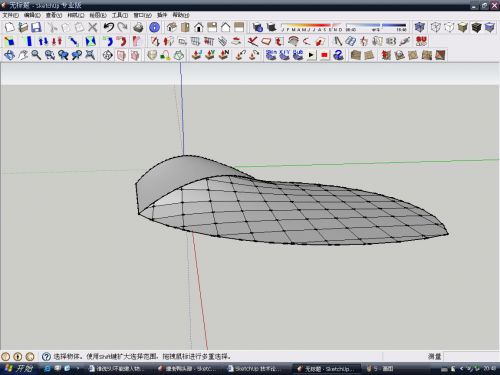Click the Erase X icon in standard toolbar
This screenshot has width=500, height=375.
tap(93, 27)
